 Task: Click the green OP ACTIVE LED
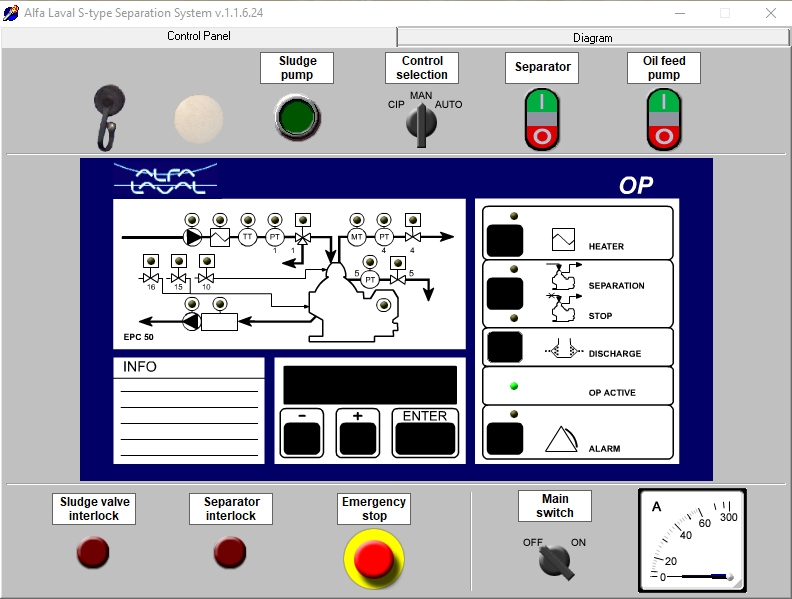514,386
